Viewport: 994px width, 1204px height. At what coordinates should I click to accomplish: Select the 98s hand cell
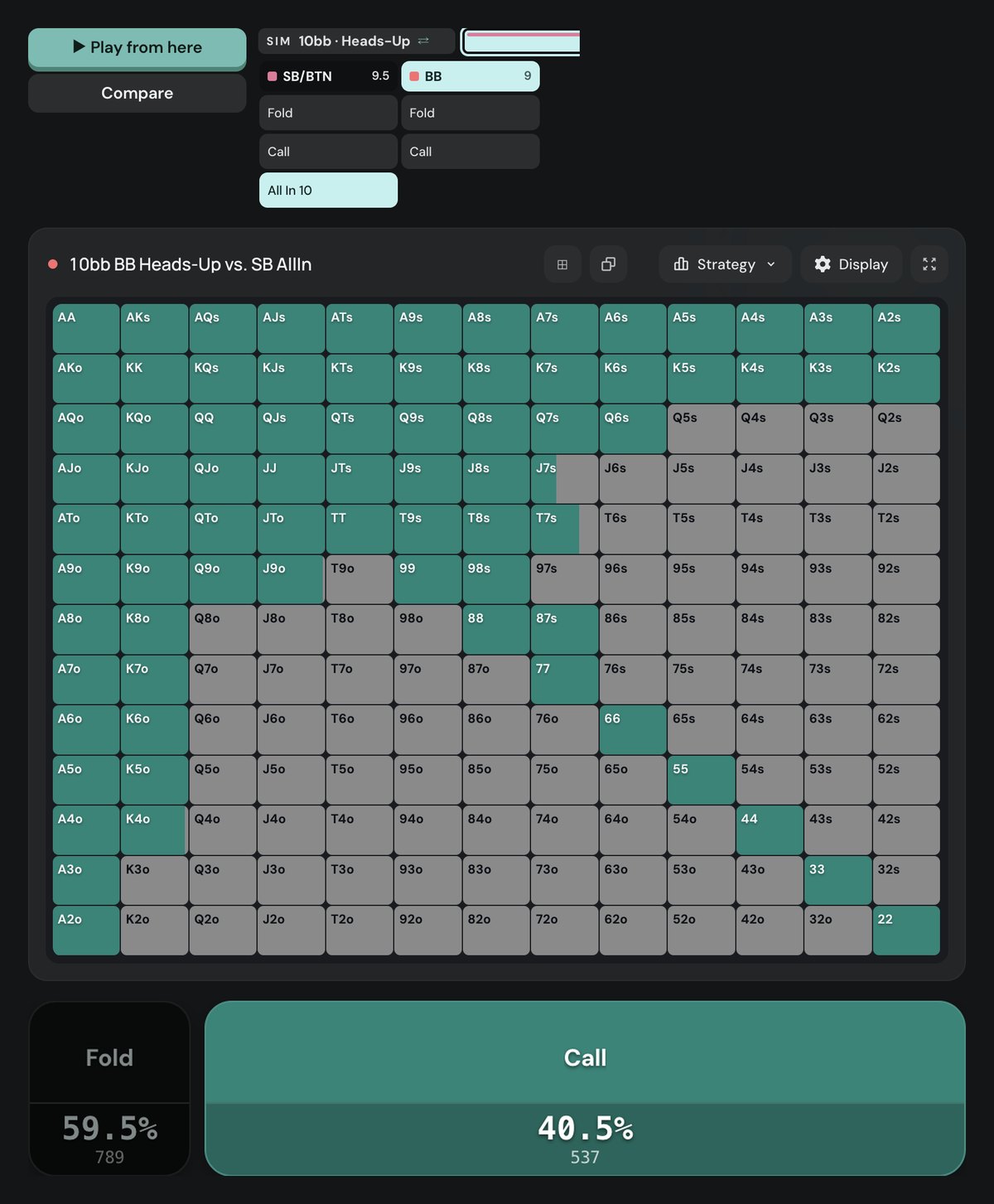(496, 579)
